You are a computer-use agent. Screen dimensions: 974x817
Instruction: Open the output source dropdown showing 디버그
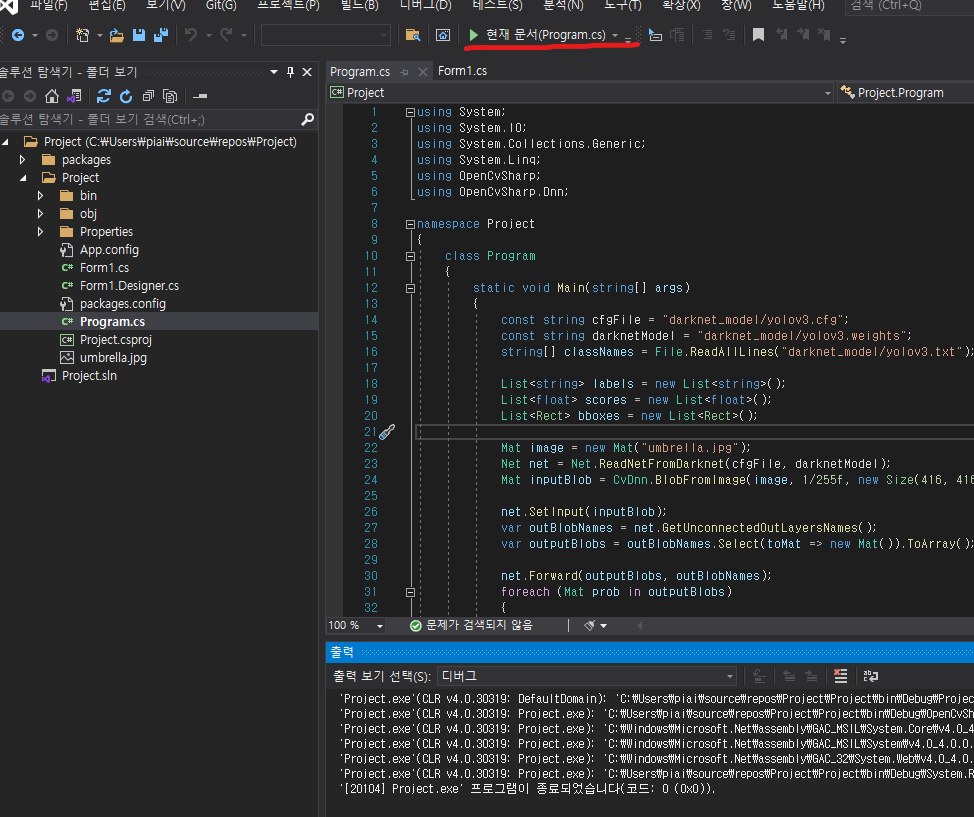coord(587,677)
